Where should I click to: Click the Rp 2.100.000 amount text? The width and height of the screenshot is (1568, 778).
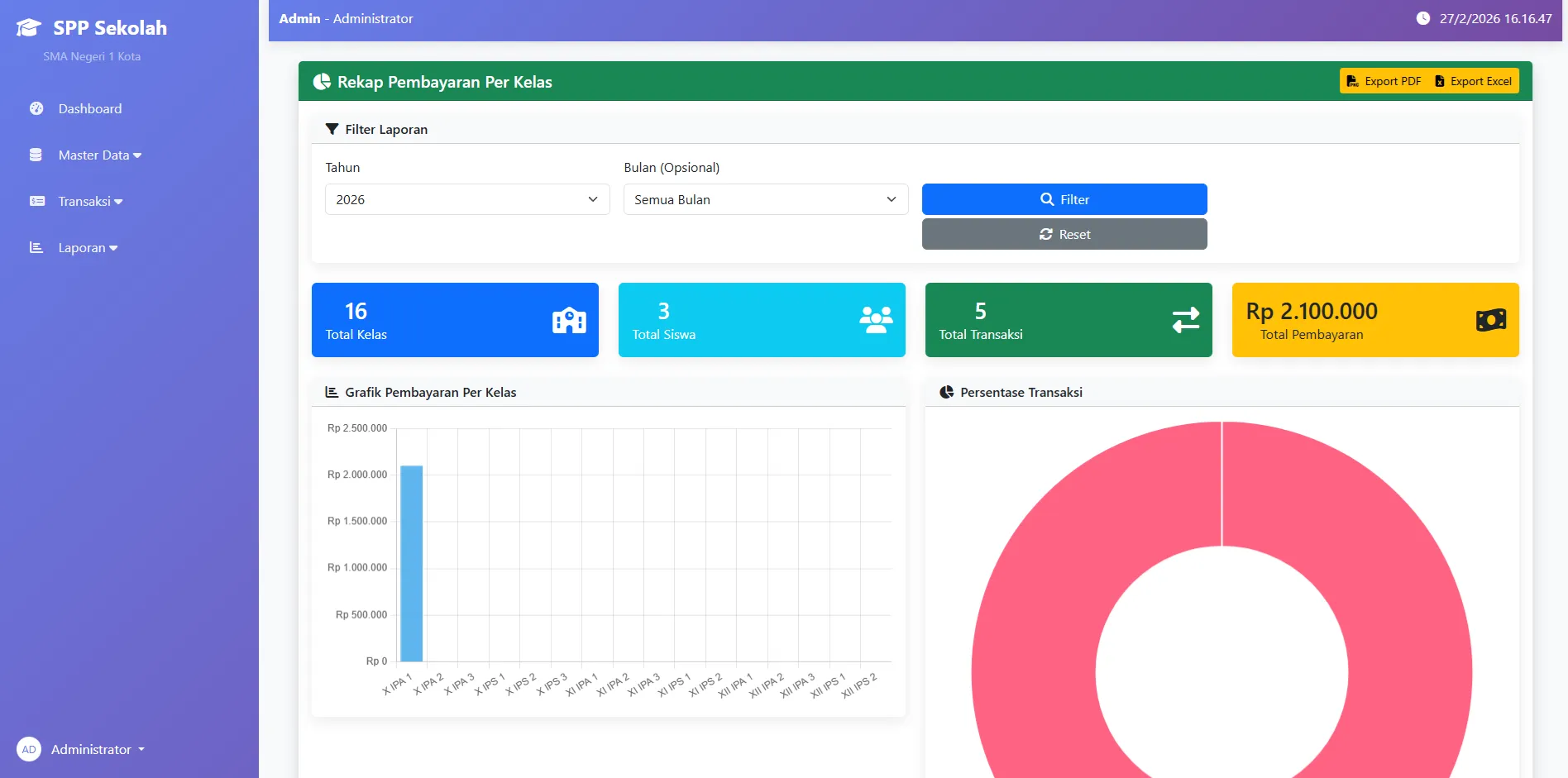tap(1312, 311)
